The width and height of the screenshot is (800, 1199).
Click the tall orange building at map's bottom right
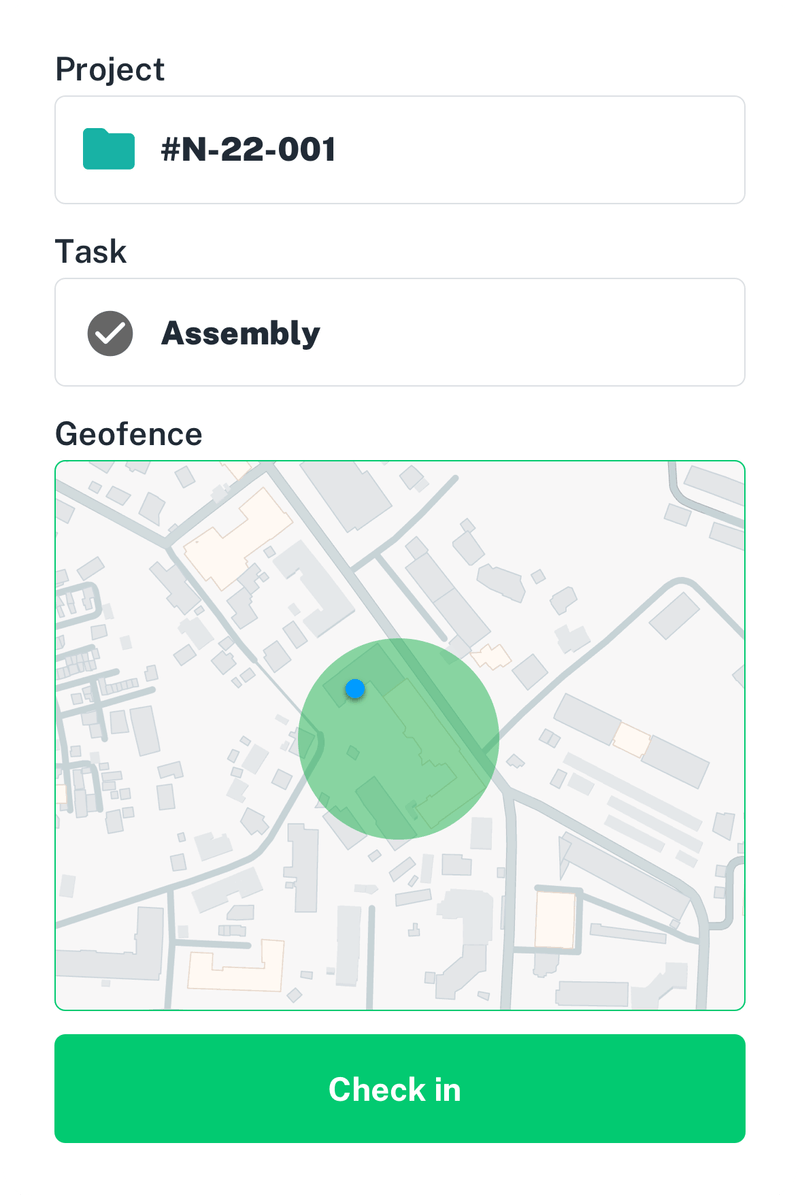click(555, 918)
